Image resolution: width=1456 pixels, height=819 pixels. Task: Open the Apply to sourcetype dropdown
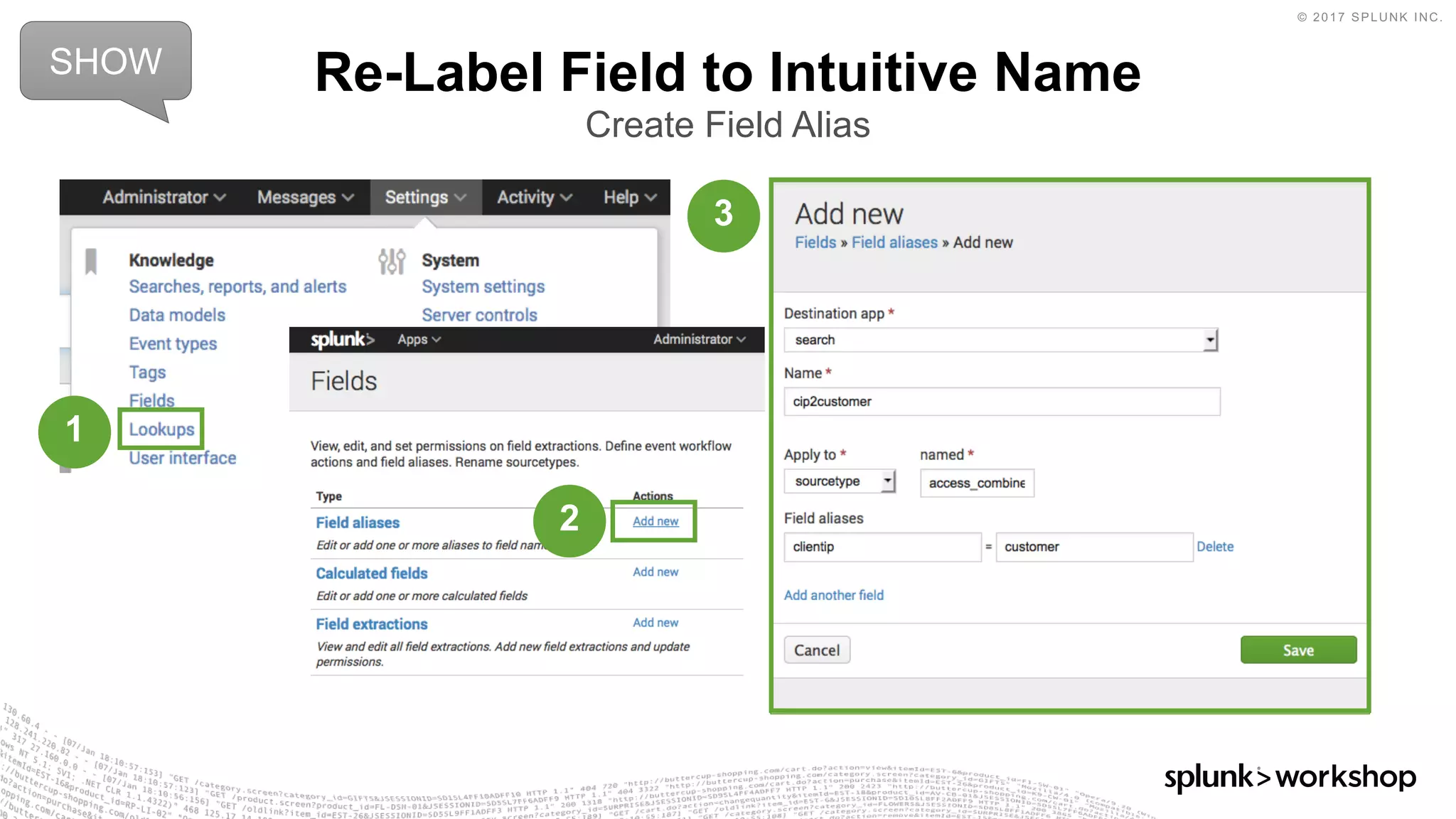point(840,481)
